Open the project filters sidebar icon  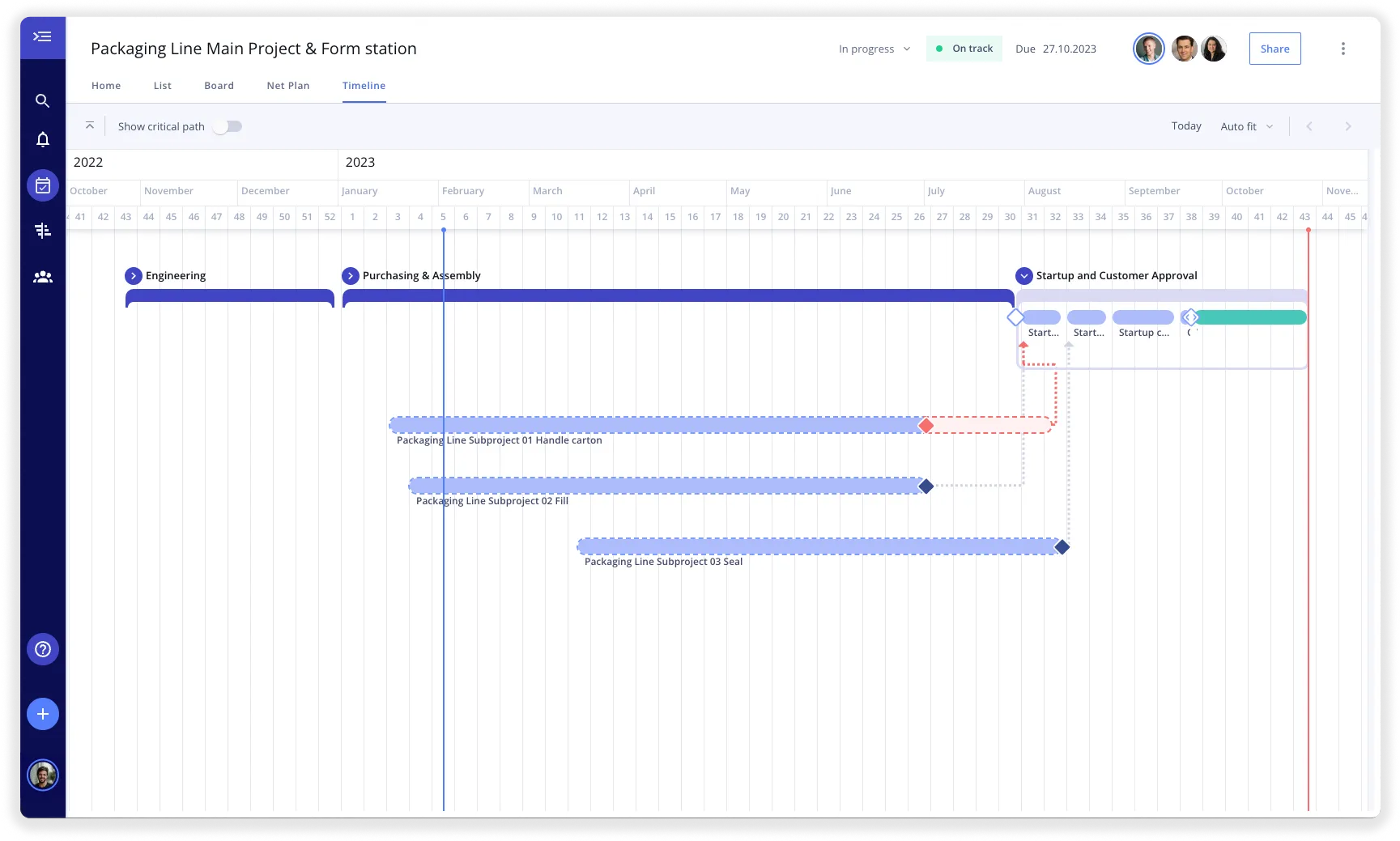click(42, 230)
